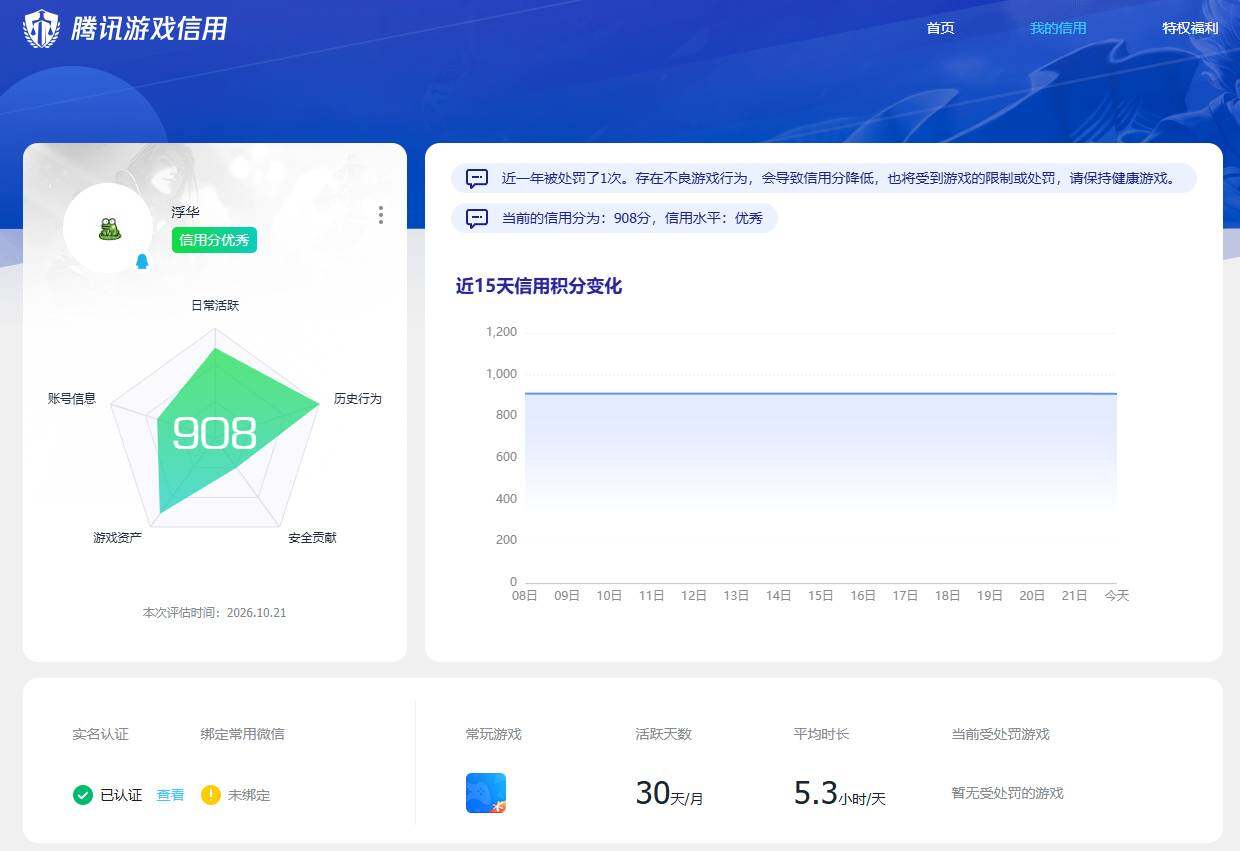Viewport: 1240px width, 851px height.
Task: Click the 未绑定 WeChat binding status
Action: pos(249,795)
